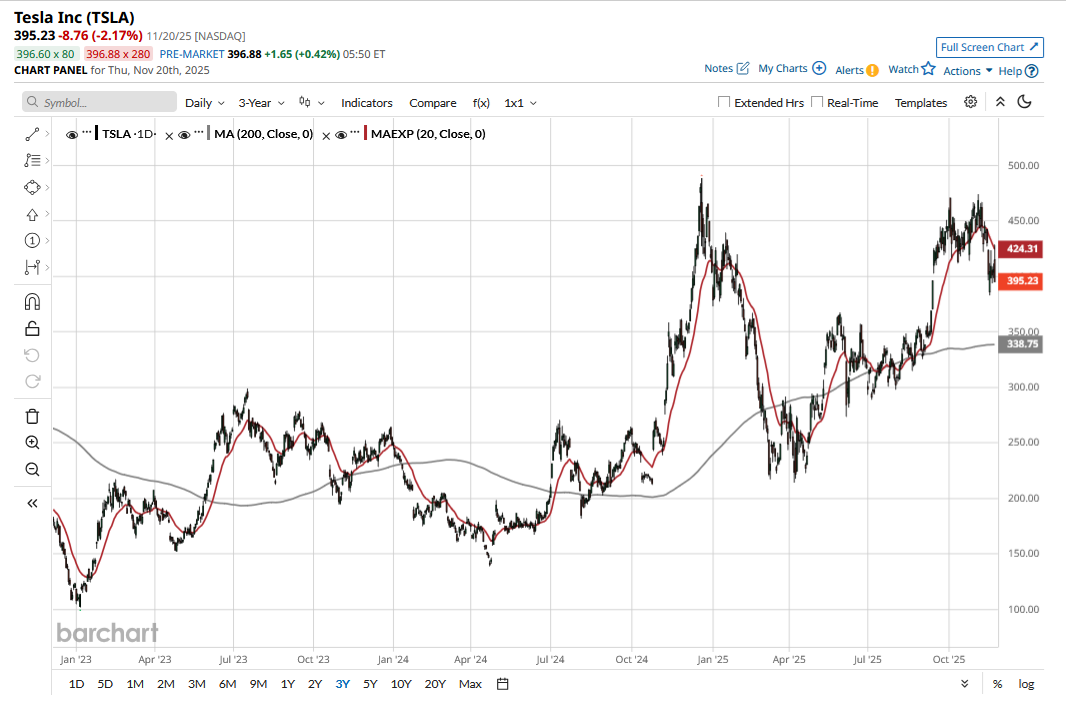Open Alerts

coord(857,70)
